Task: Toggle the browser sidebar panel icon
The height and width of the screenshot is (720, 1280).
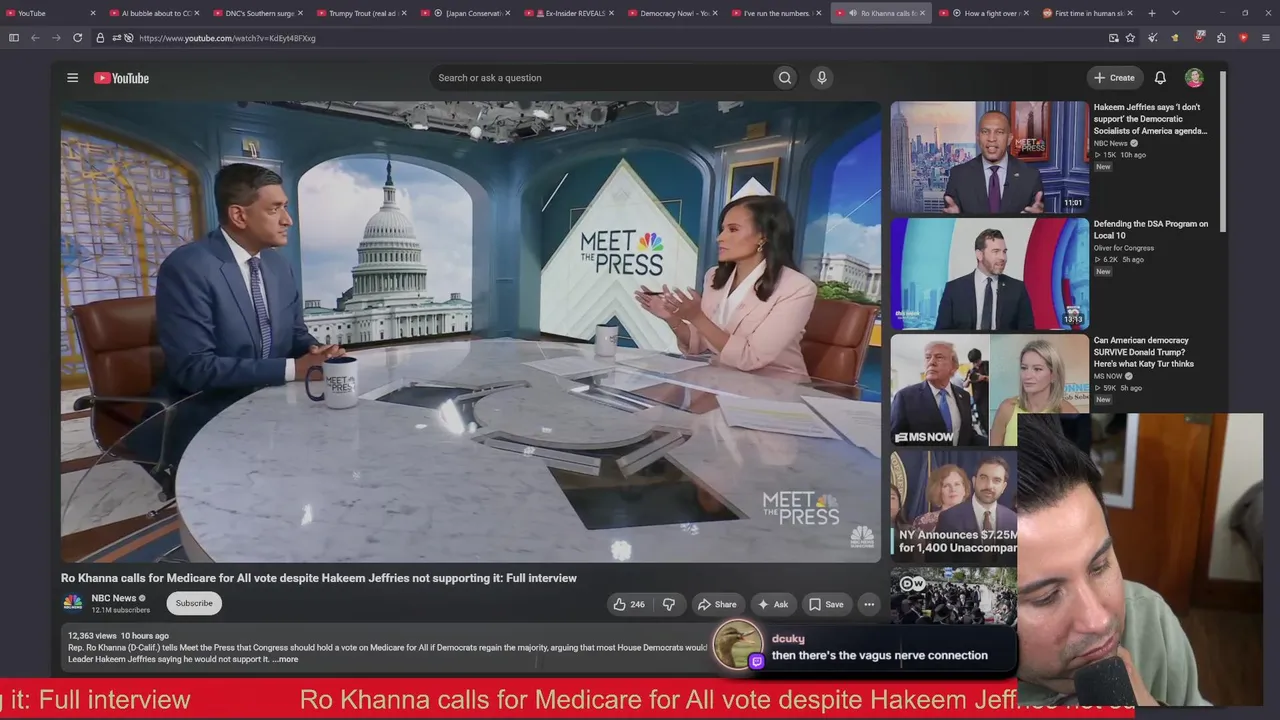Action: [x=14, y=38]
